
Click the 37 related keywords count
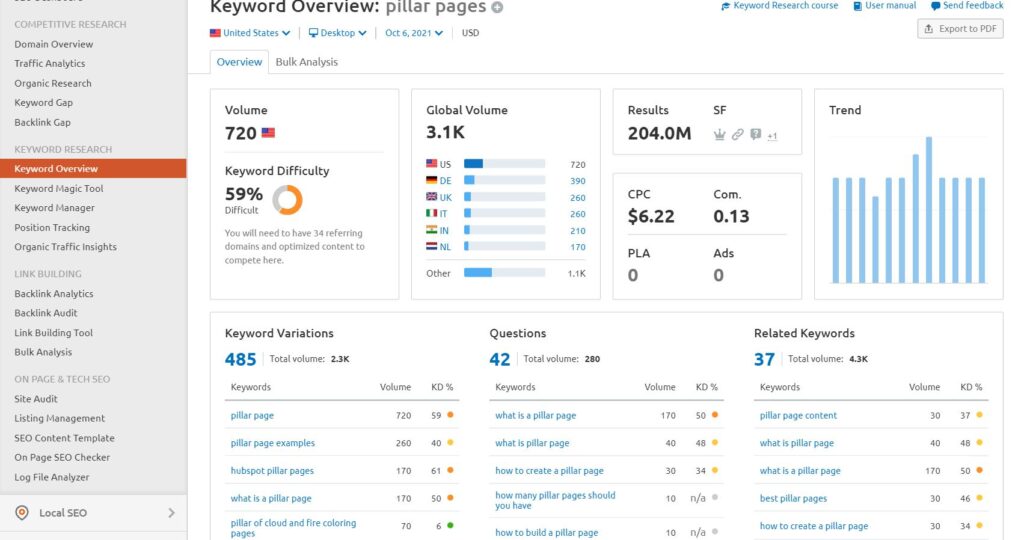point(764,359)
